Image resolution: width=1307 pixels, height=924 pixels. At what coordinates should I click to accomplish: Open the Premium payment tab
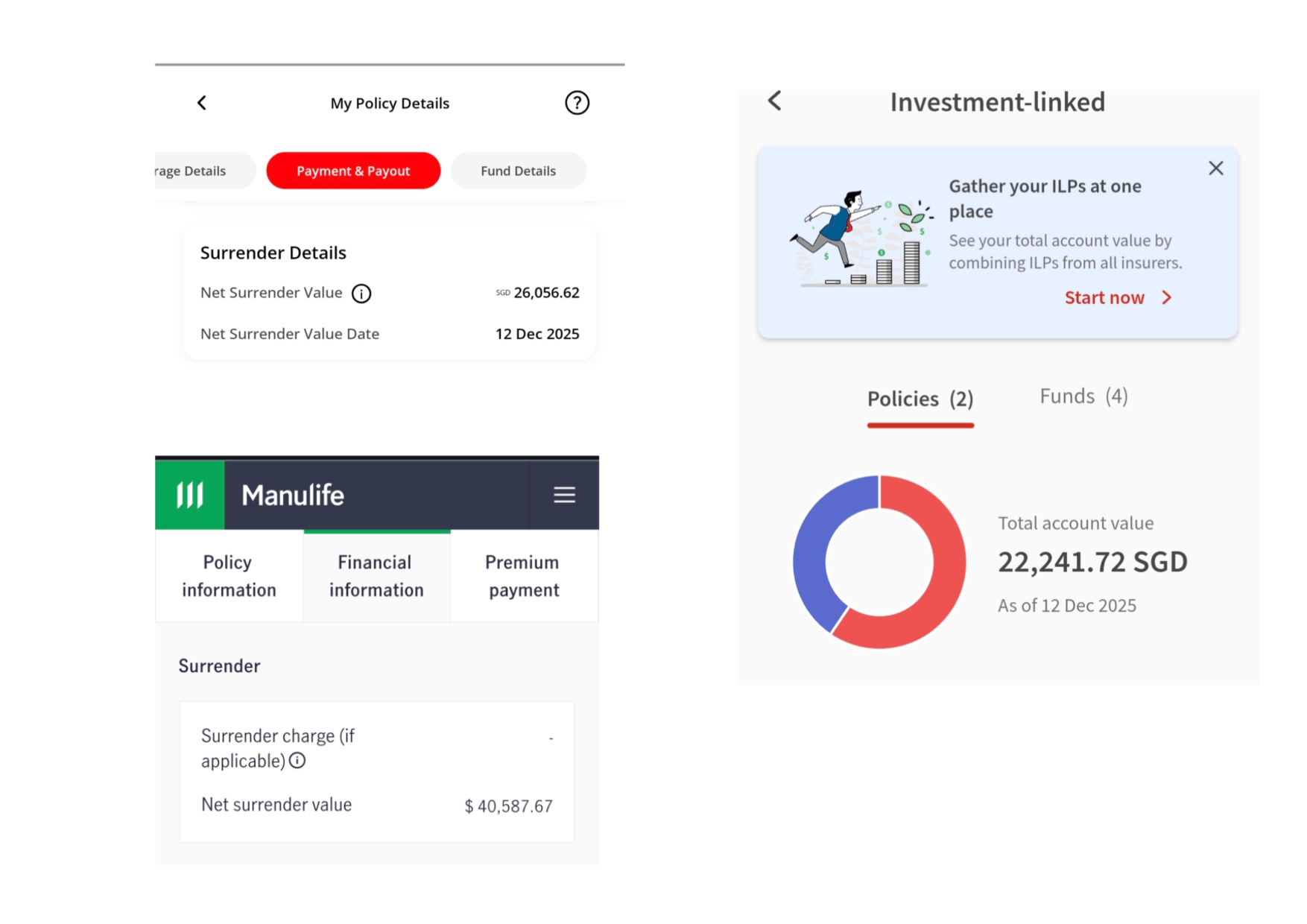click(523, 576)
